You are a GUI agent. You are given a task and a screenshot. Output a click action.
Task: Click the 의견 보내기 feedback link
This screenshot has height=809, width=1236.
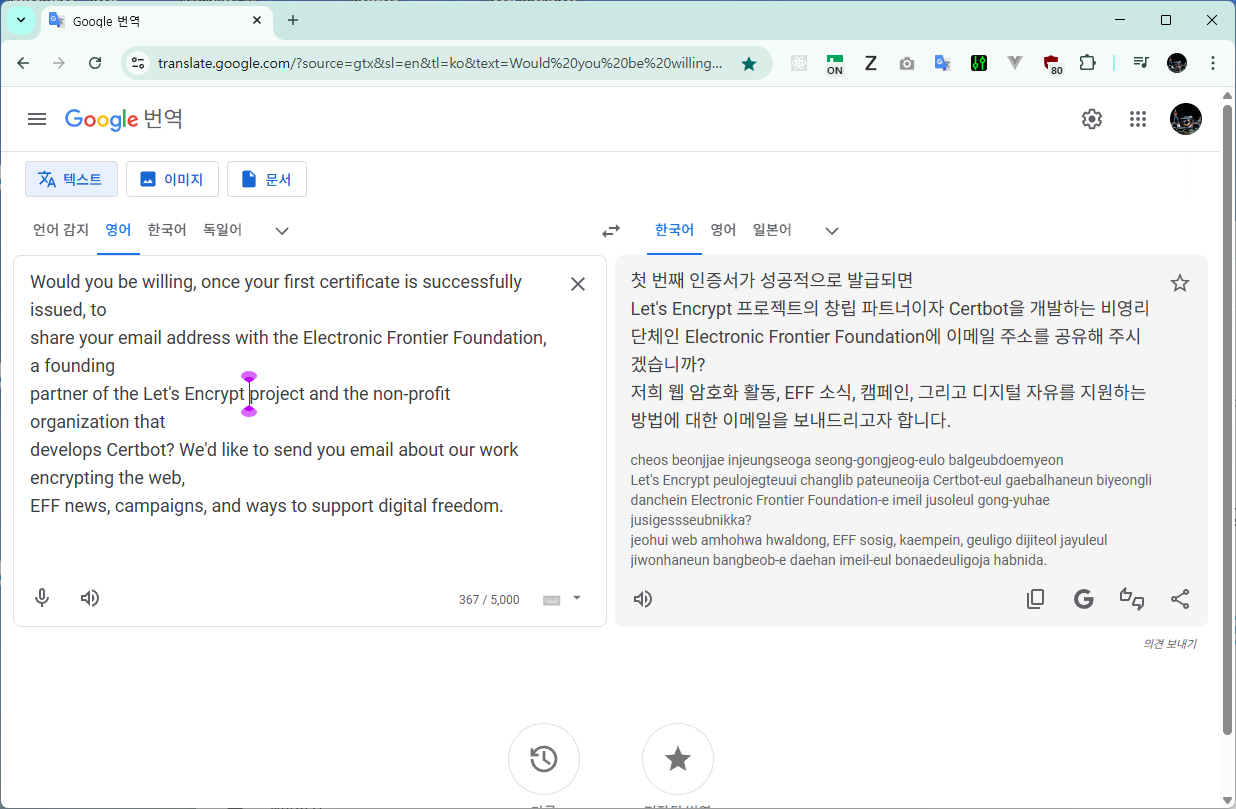click(1170, 644)
